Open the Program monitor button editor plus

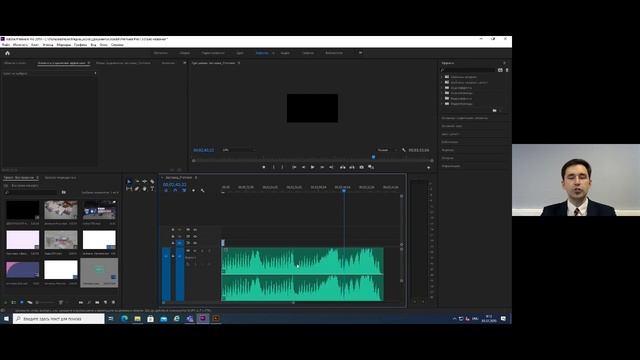(429, 167)
